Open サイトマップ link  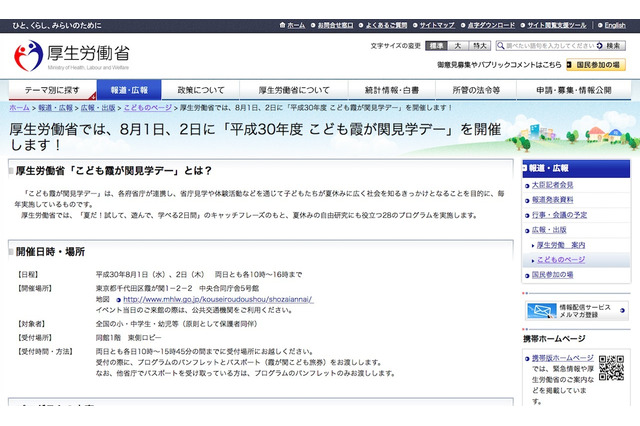(437, 25)
